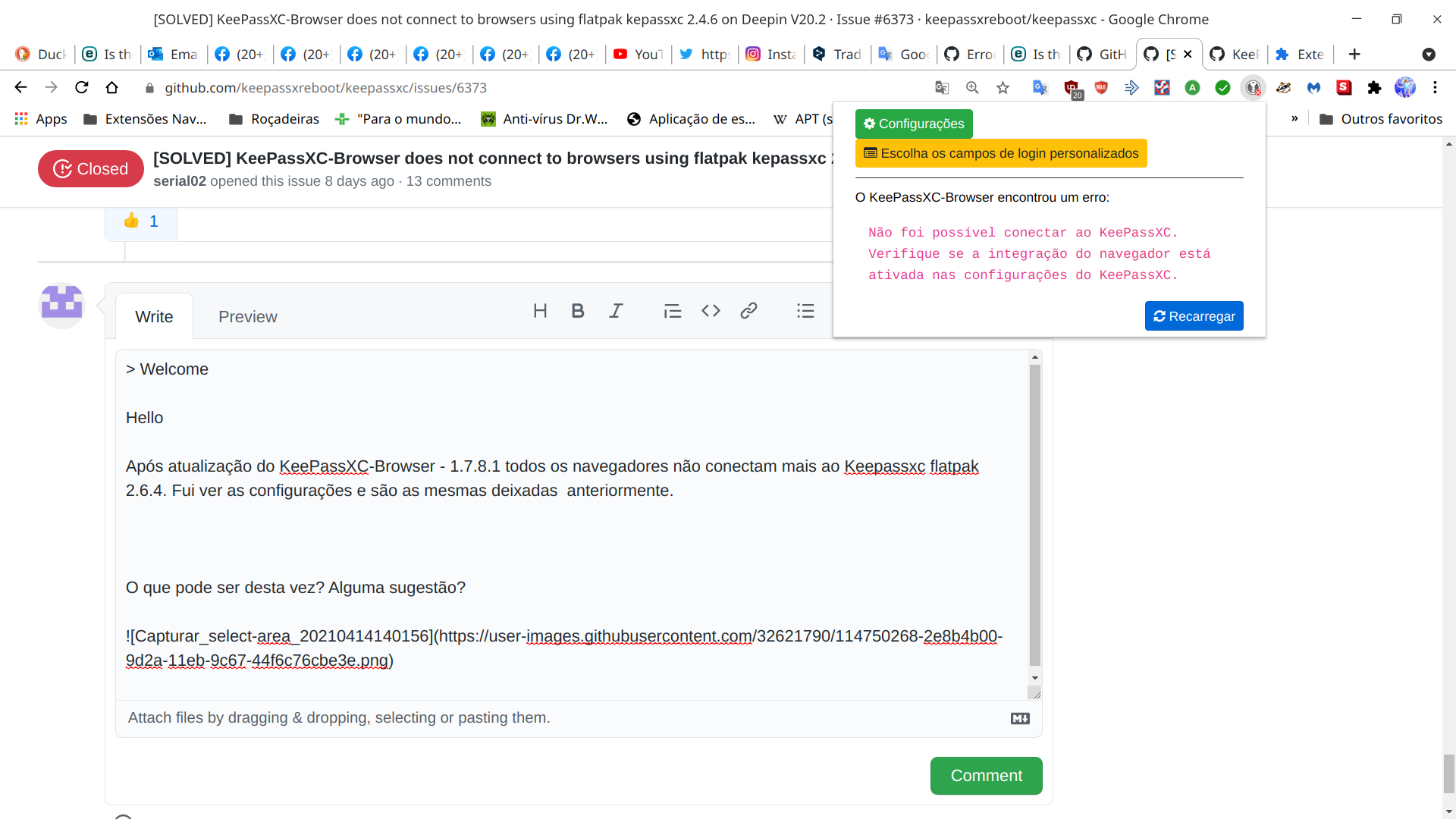Image resolution: width=1456 pixels, height=819 pixels.
Task: Insert a hyperlink into the comment
Action: (x=748, y=311)
